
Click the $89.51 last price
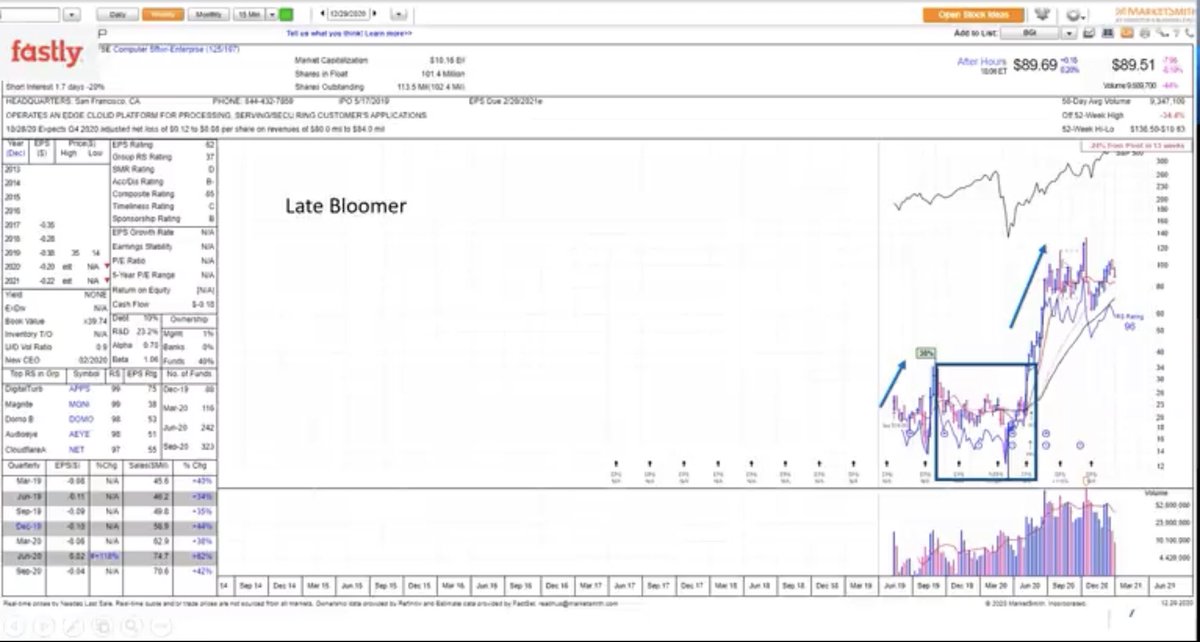pyautogui.click(x=1134, y=65)
